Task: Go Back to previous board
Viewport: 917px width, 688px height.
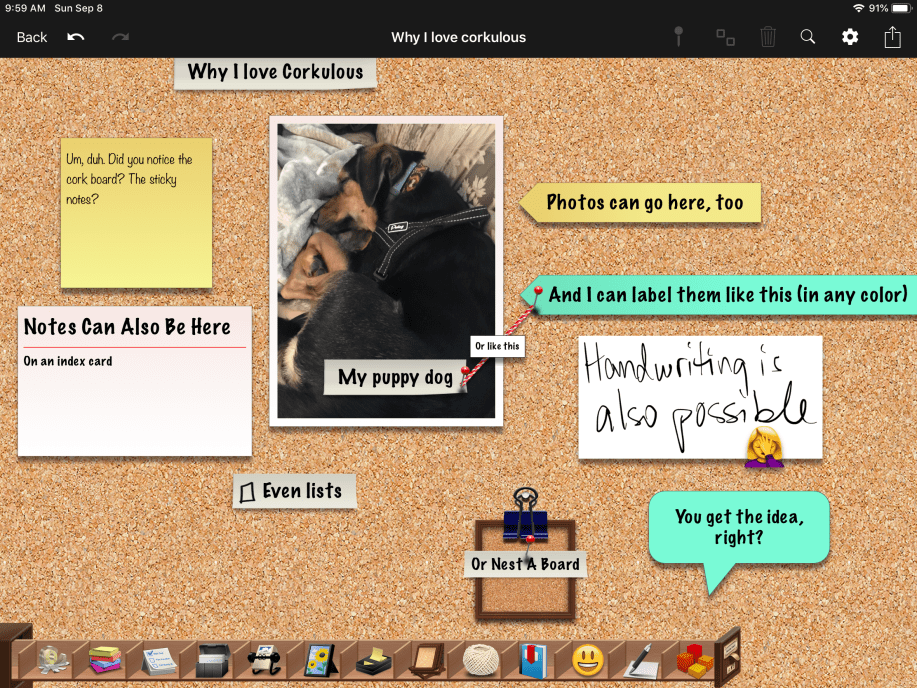Action: (x=32, y=37)
